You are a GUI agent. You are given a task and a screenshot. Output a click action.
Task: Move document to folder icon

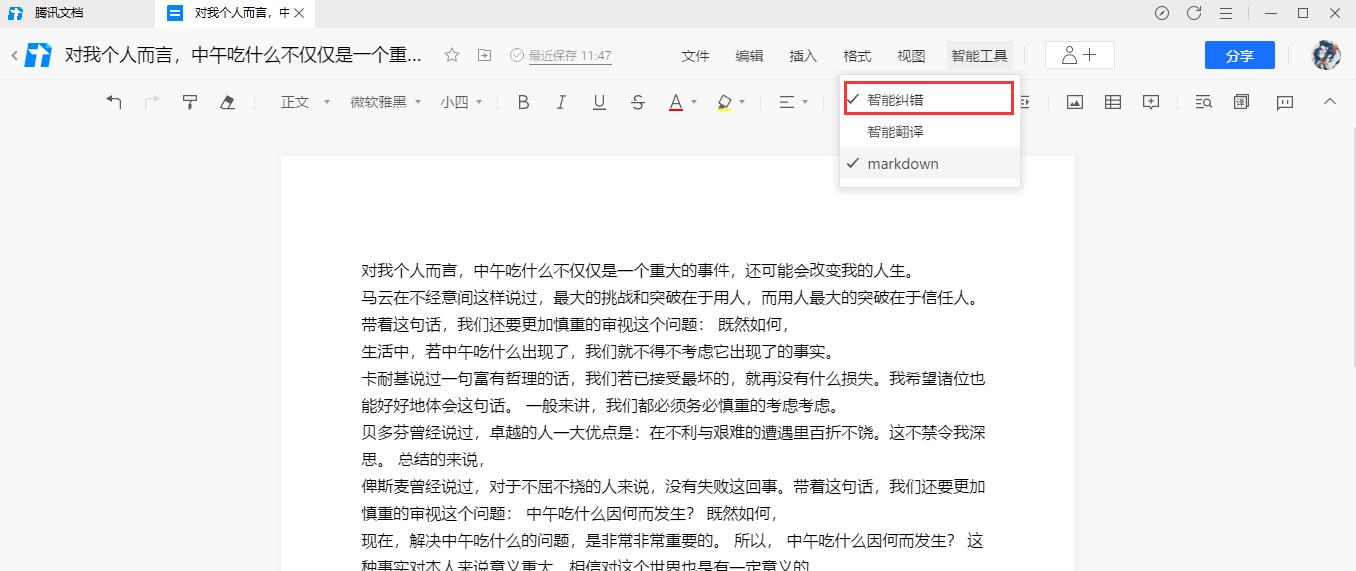(x=484, y=55)
